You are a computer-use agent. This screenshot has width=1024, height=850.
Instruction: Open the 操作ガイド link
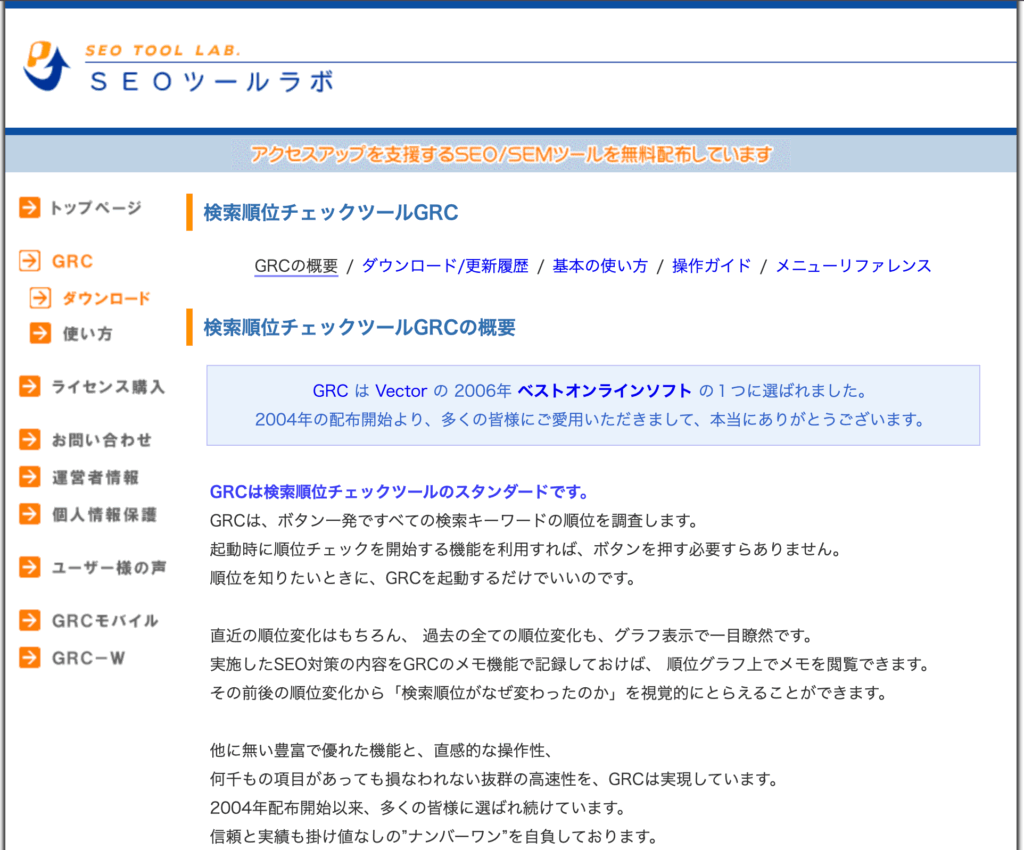pyautogui.click(x=711, y=266)
